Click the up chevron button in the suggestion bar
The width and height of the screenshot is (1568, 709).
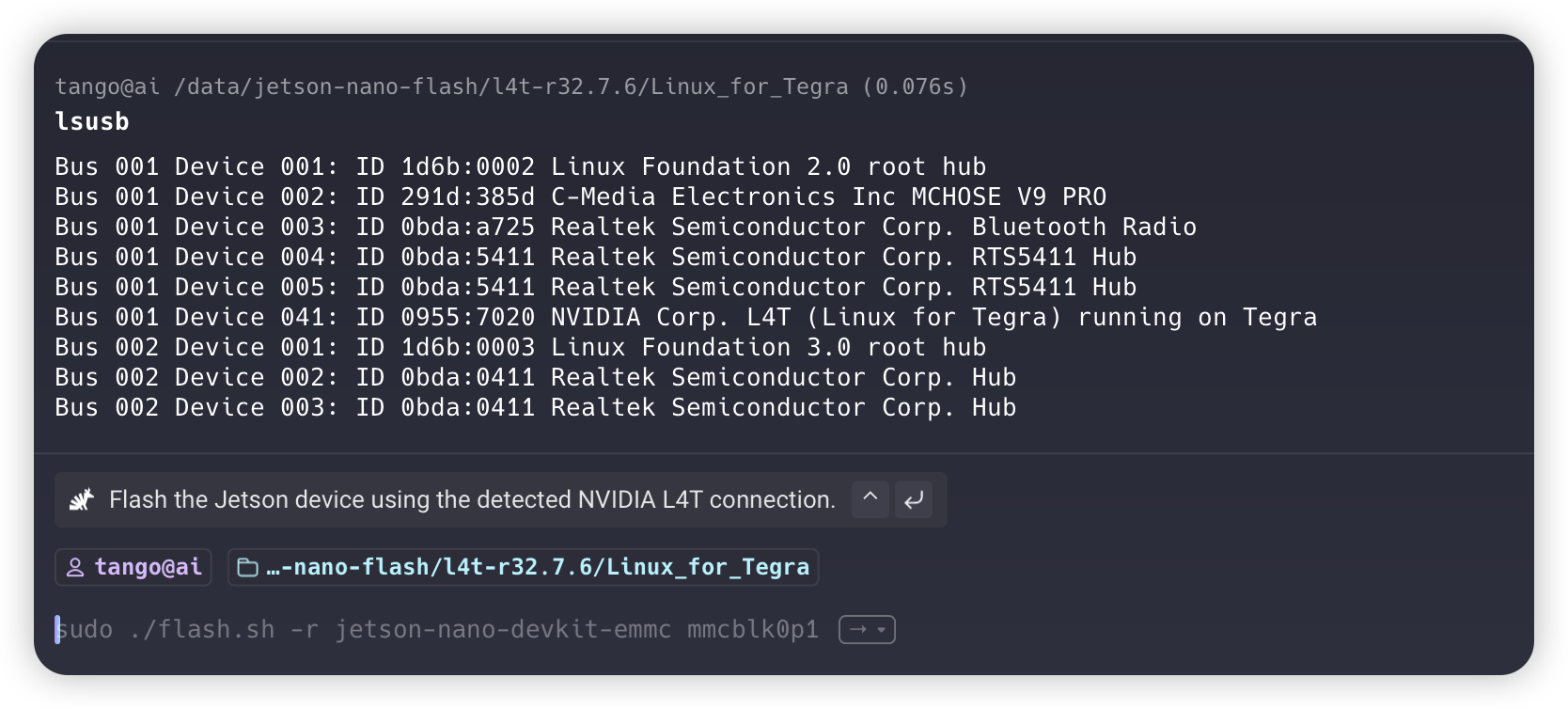tap(870, 499)
